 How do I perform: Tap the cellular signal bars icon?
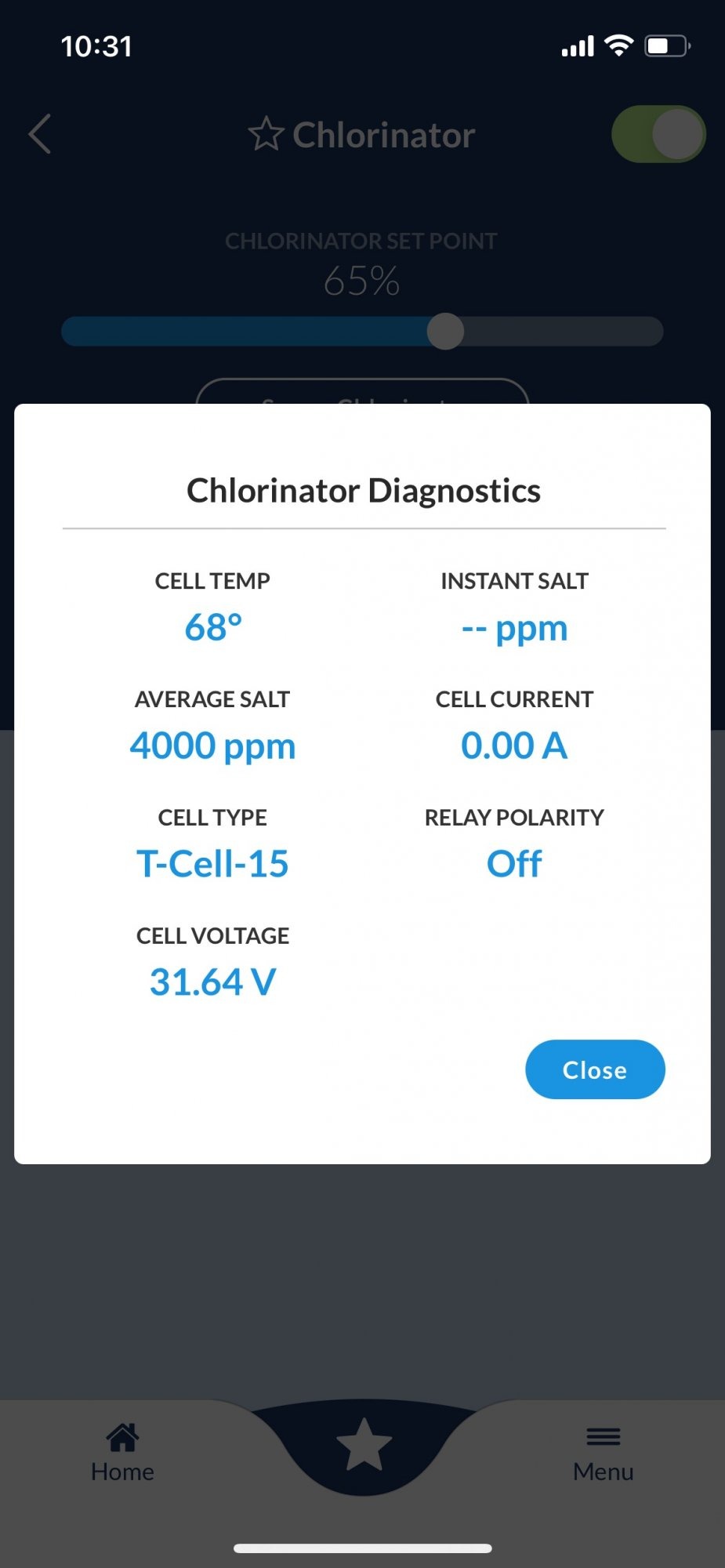(x=578, y=47)
